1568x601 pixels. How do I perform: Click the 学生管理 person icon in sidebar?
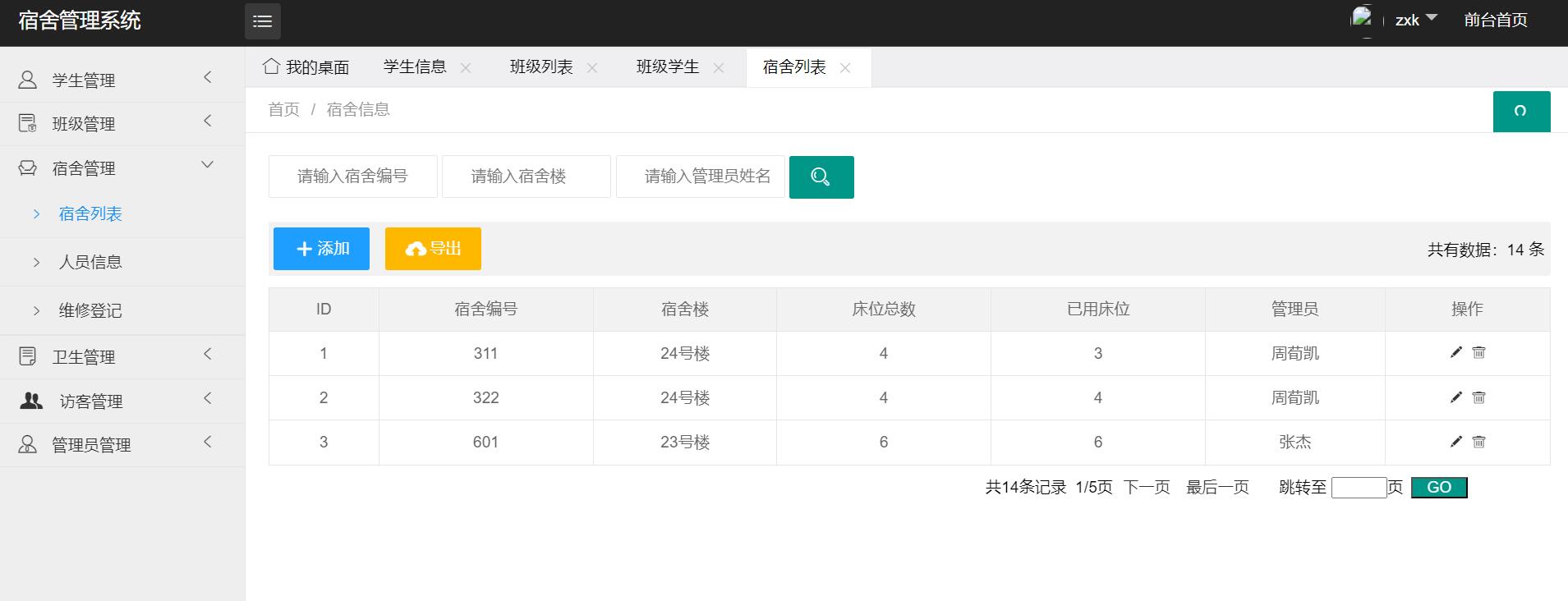tap(28, 80)
